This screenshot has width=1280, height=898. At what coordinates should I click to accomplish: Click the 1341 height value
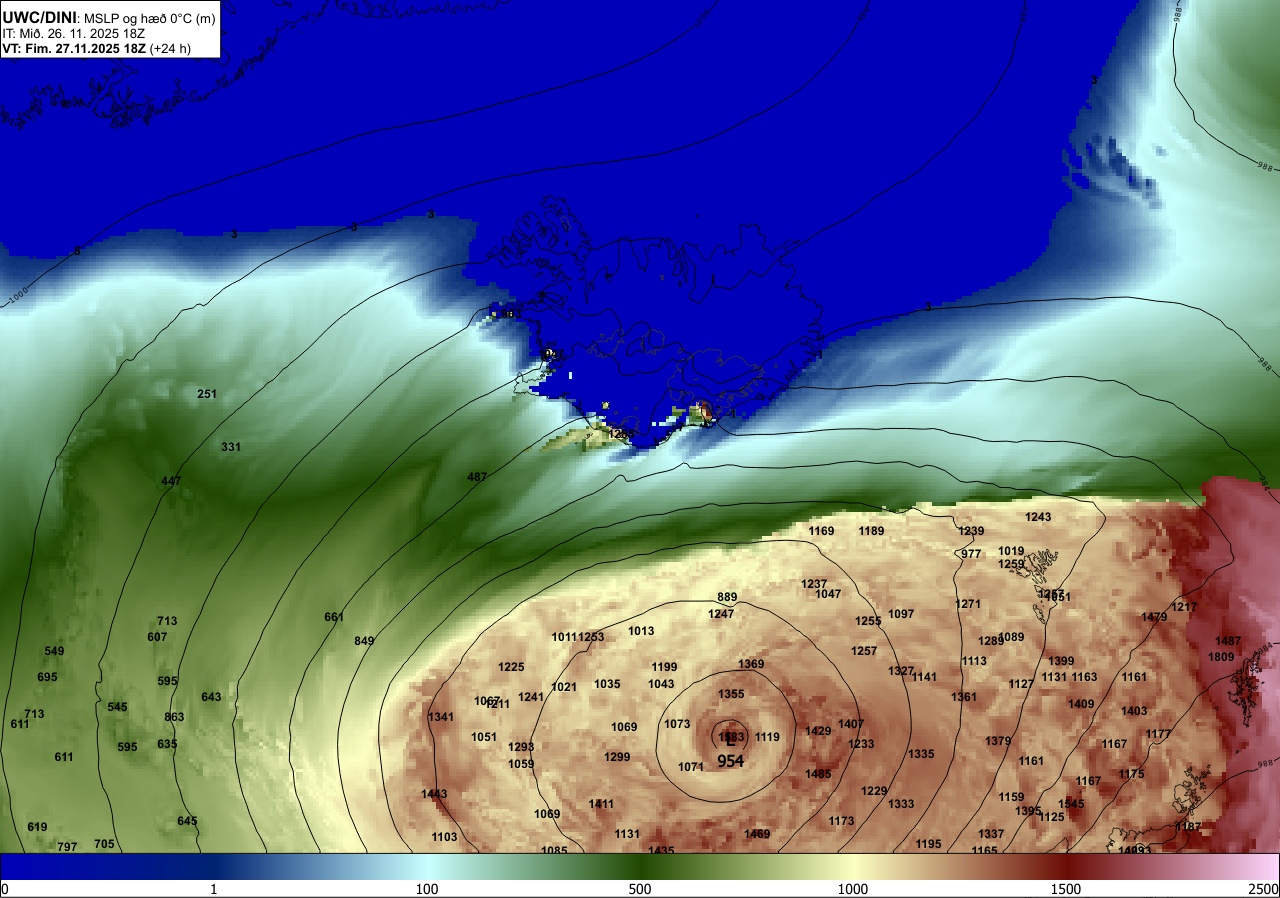pyautogui.click(x=441, y=717)
